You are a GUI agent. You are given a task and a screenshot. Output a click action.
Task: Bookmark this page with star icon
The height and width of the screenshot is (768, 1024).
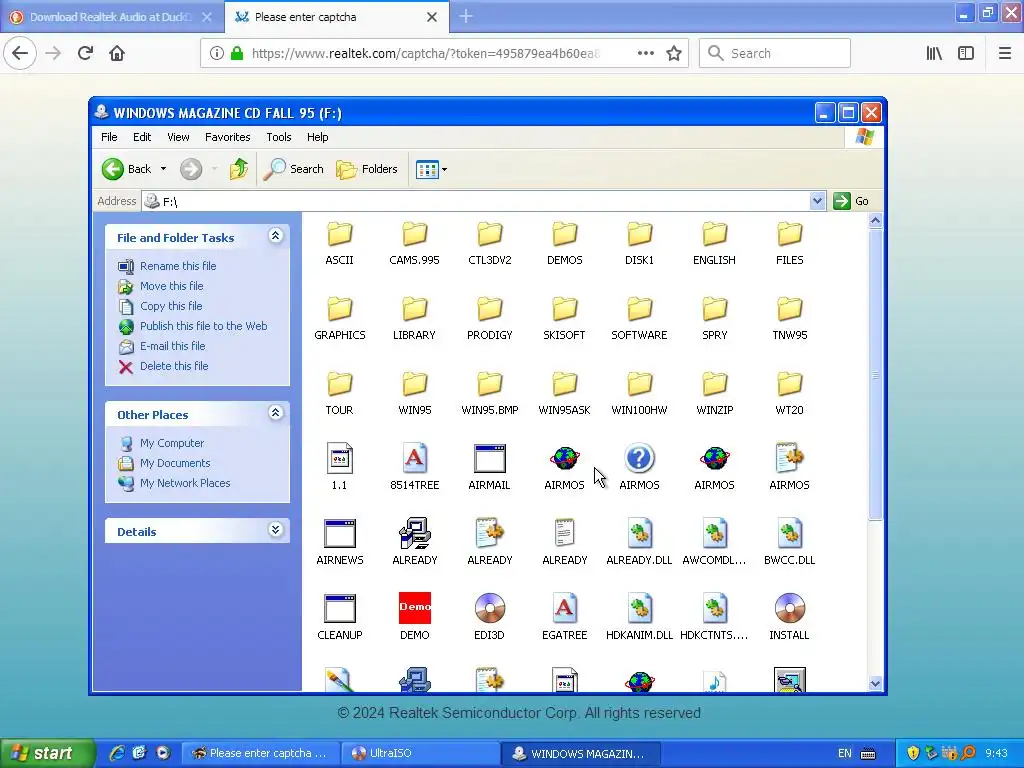click(x=674, y=54)
